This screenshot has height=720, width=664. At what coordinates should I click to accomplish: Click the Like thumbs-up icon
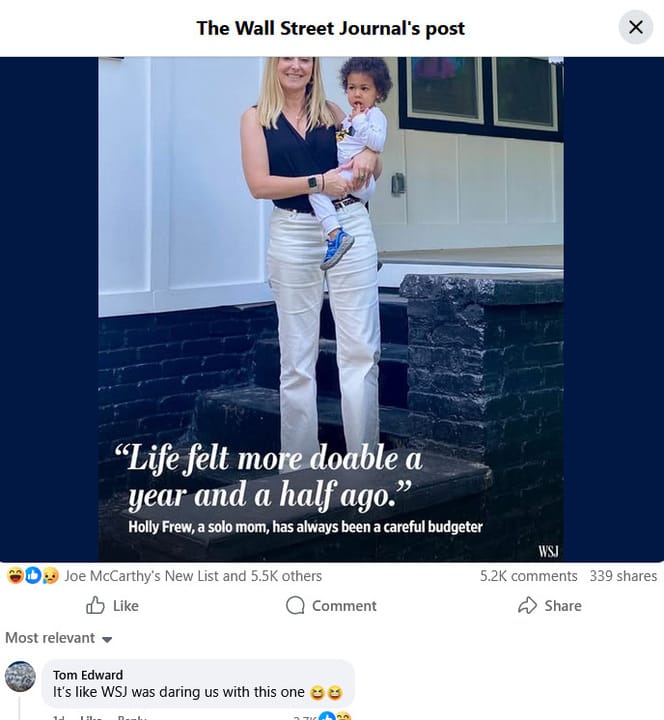point(95,606)
